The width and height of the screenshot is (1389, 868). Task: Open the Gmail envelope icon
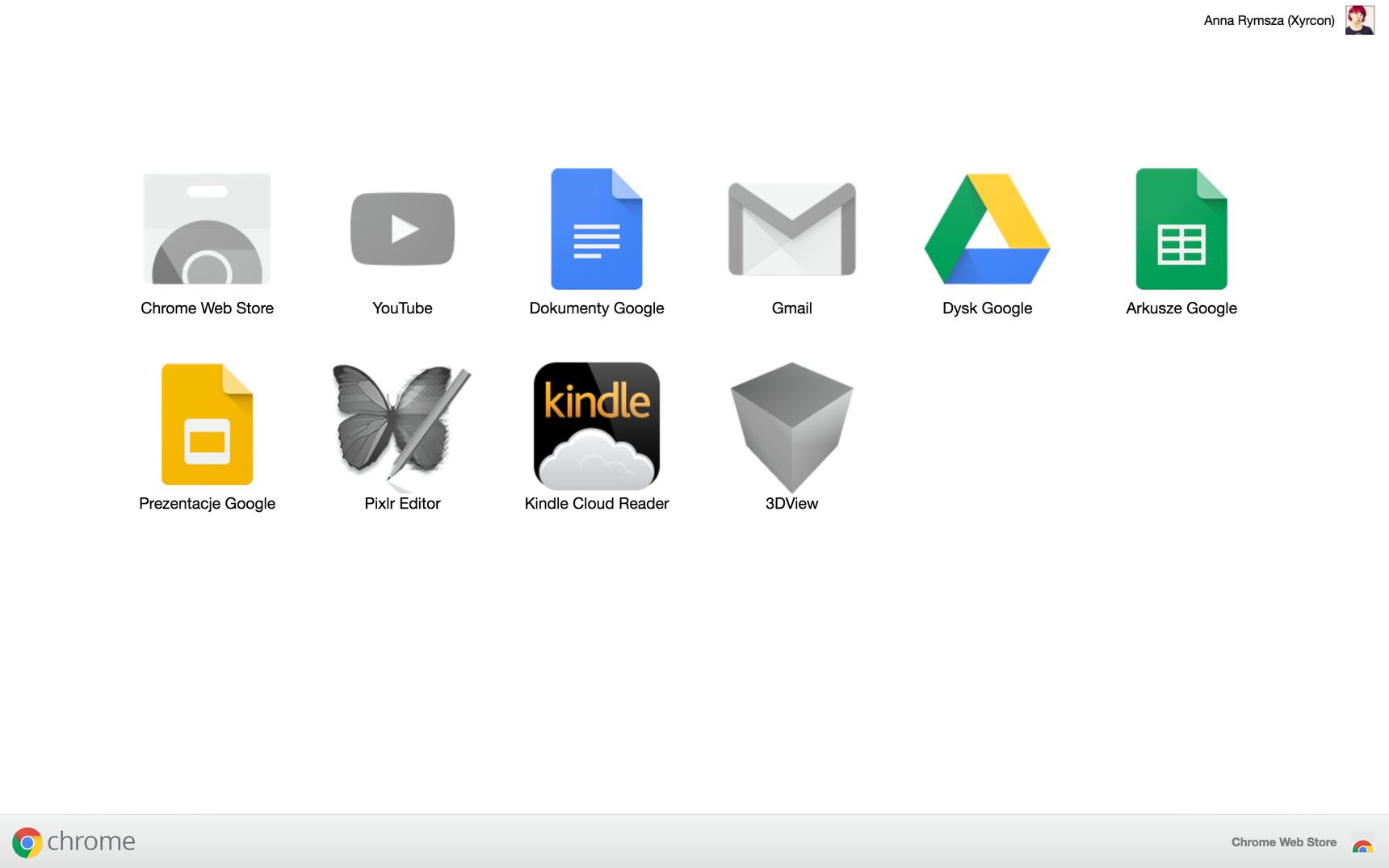[x=792, y=229]
